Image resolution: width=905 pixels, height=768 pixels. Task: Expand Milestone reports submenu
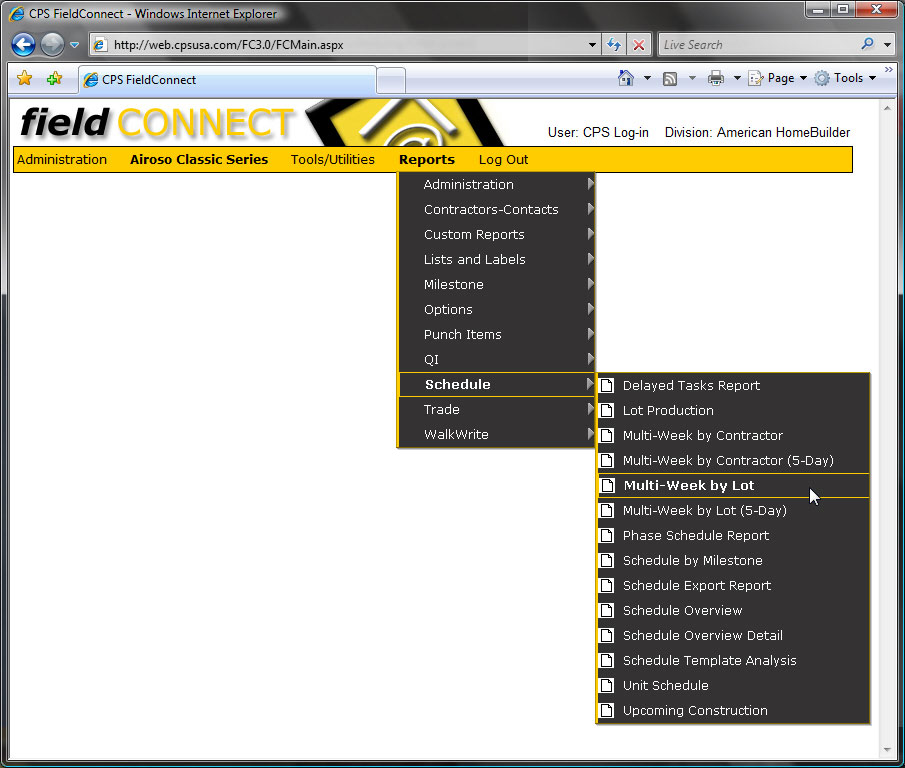click(x=496, y=284)
